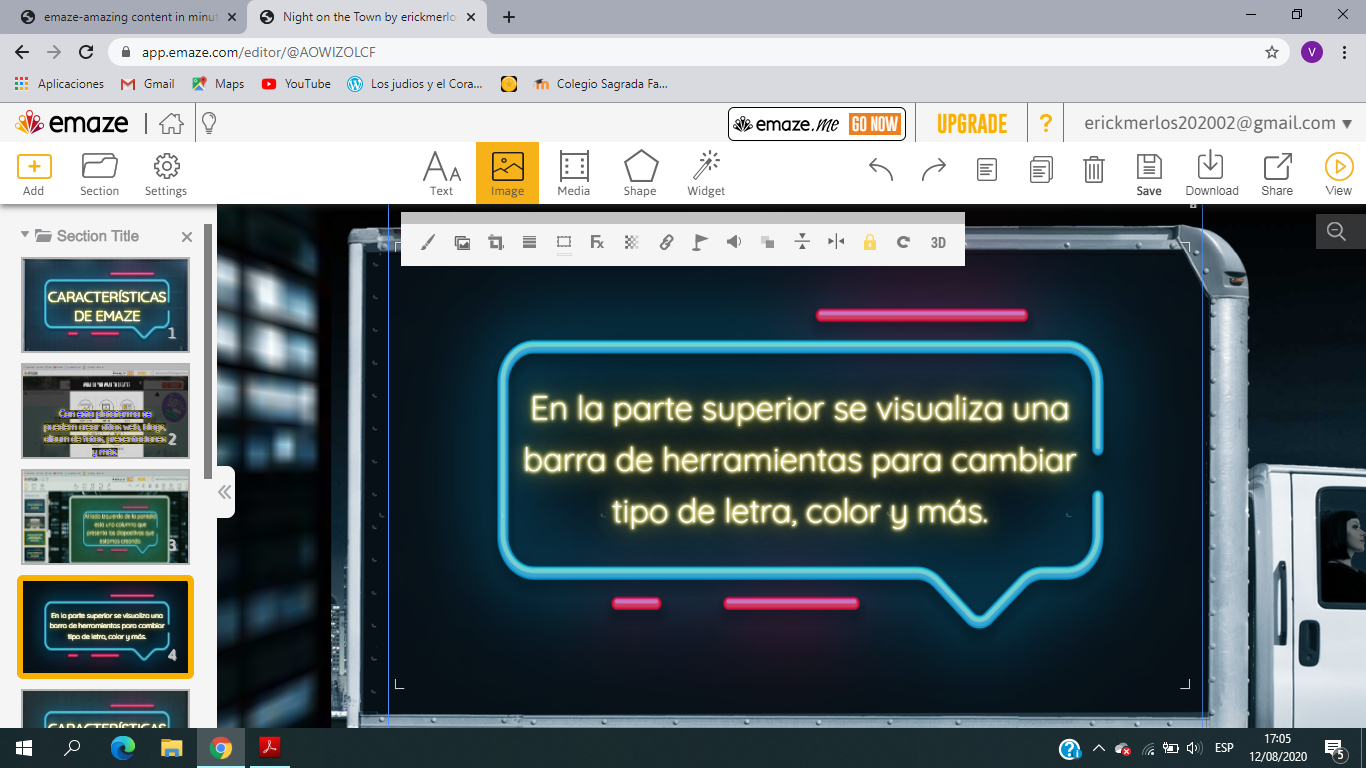Save the presentation

pos(1149,174)
